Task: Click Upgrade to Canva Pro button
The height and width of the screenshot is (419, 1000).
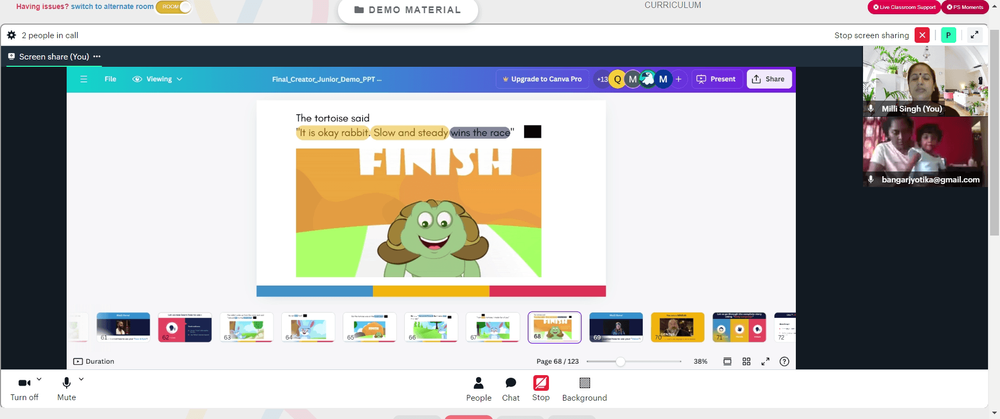Action: point(542,79)
